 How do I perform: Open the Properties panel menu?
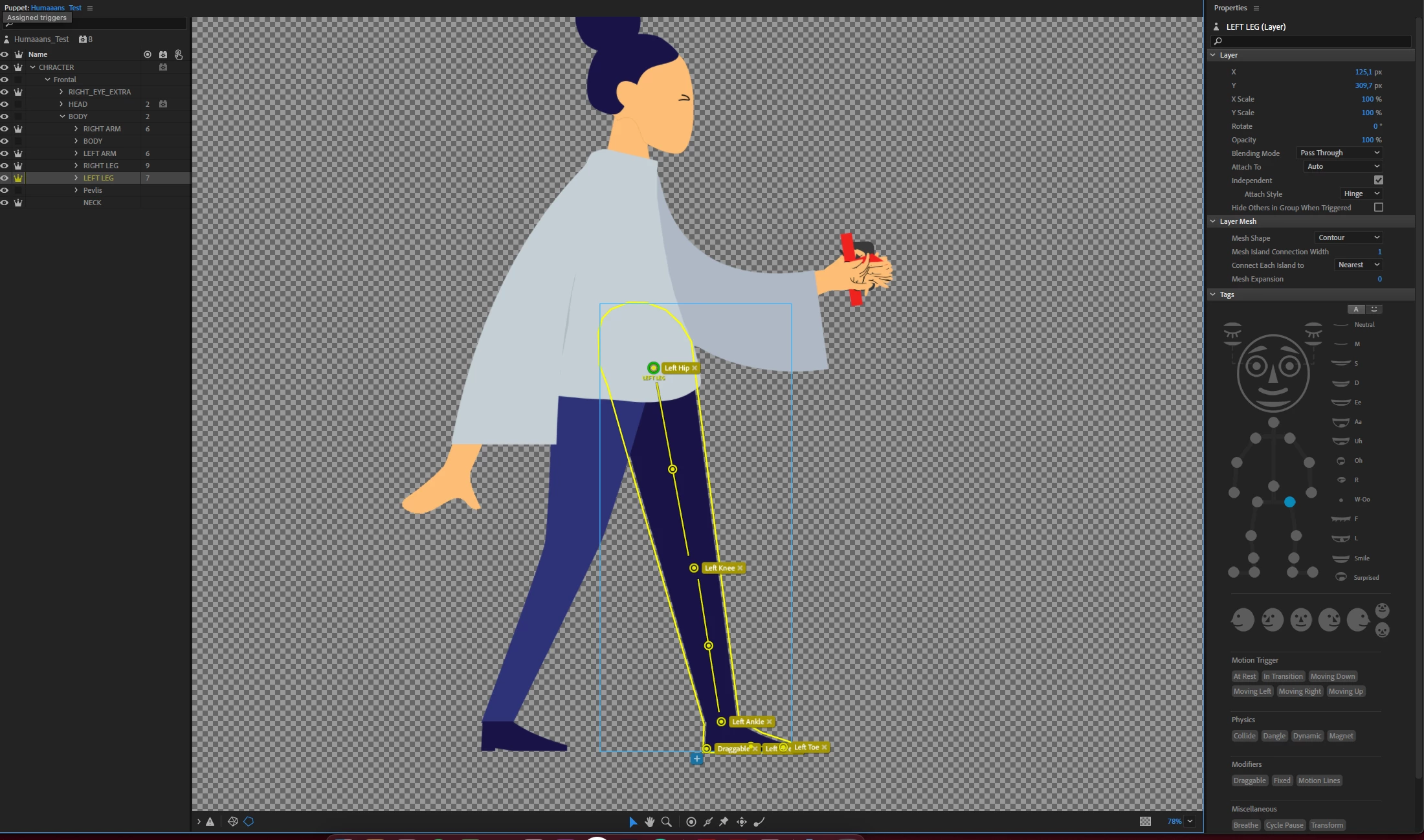(x=1256, y=8)
